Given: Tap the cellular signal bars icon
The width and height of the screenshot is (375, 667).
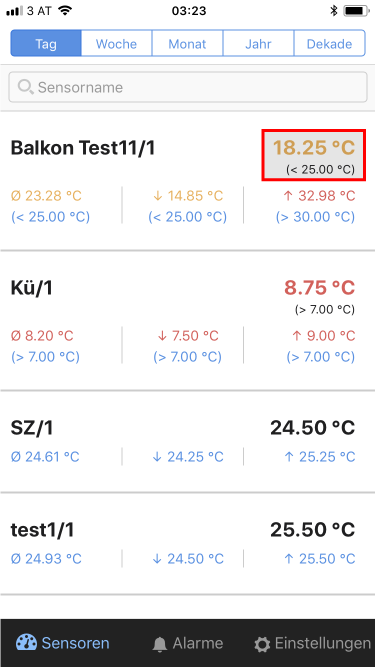Looking at the screenshot, I should (14, 11).
